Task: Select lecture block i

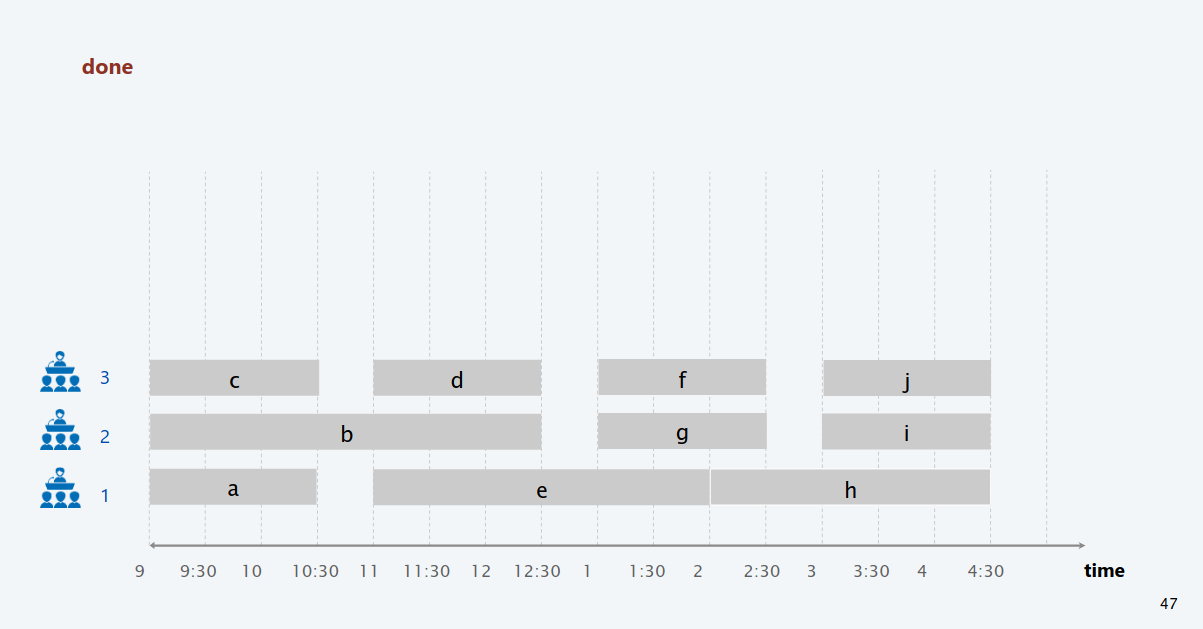Action: (906, 432)
